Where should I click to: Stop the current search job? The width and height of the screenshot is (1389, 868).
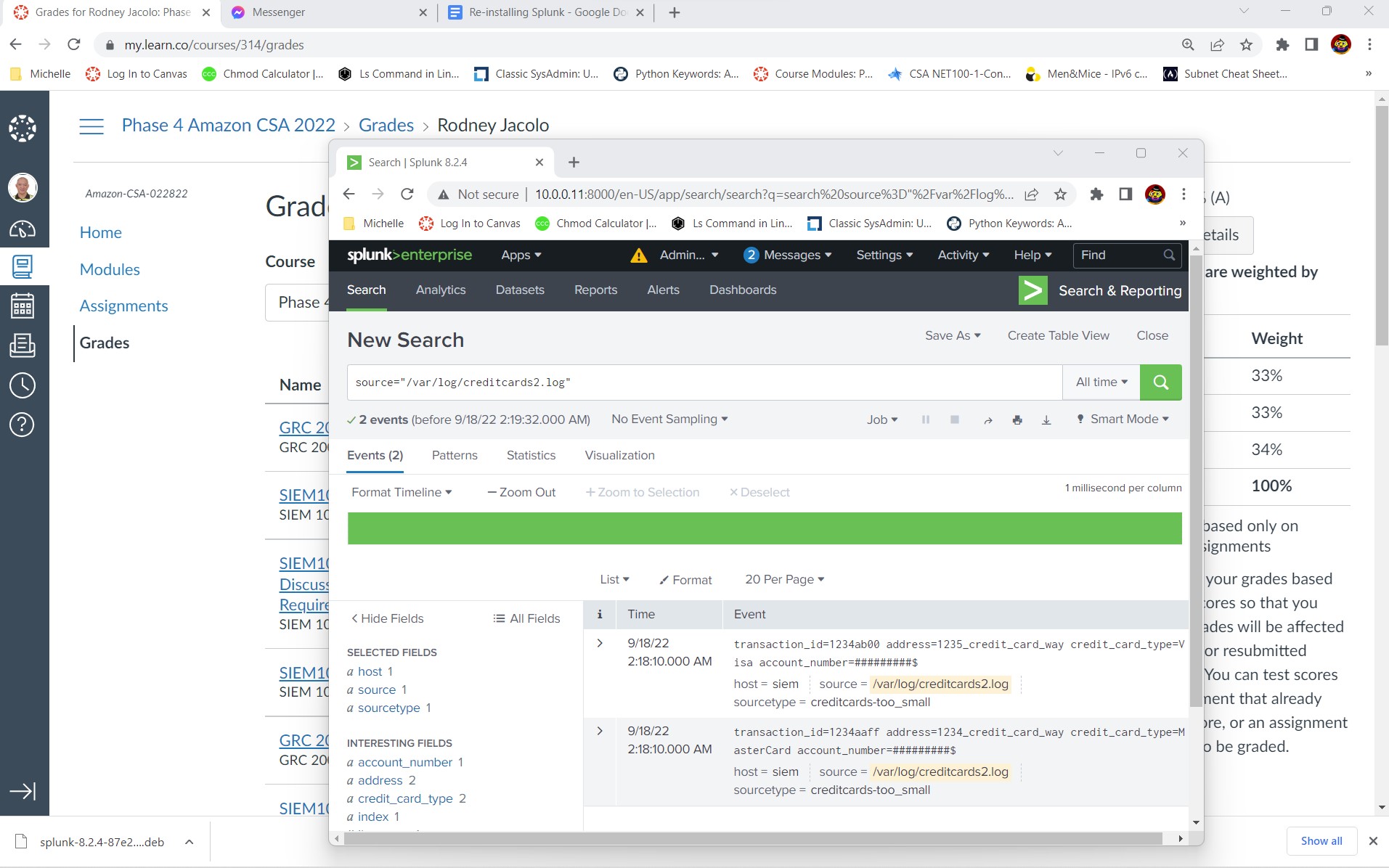coord(955,419)
